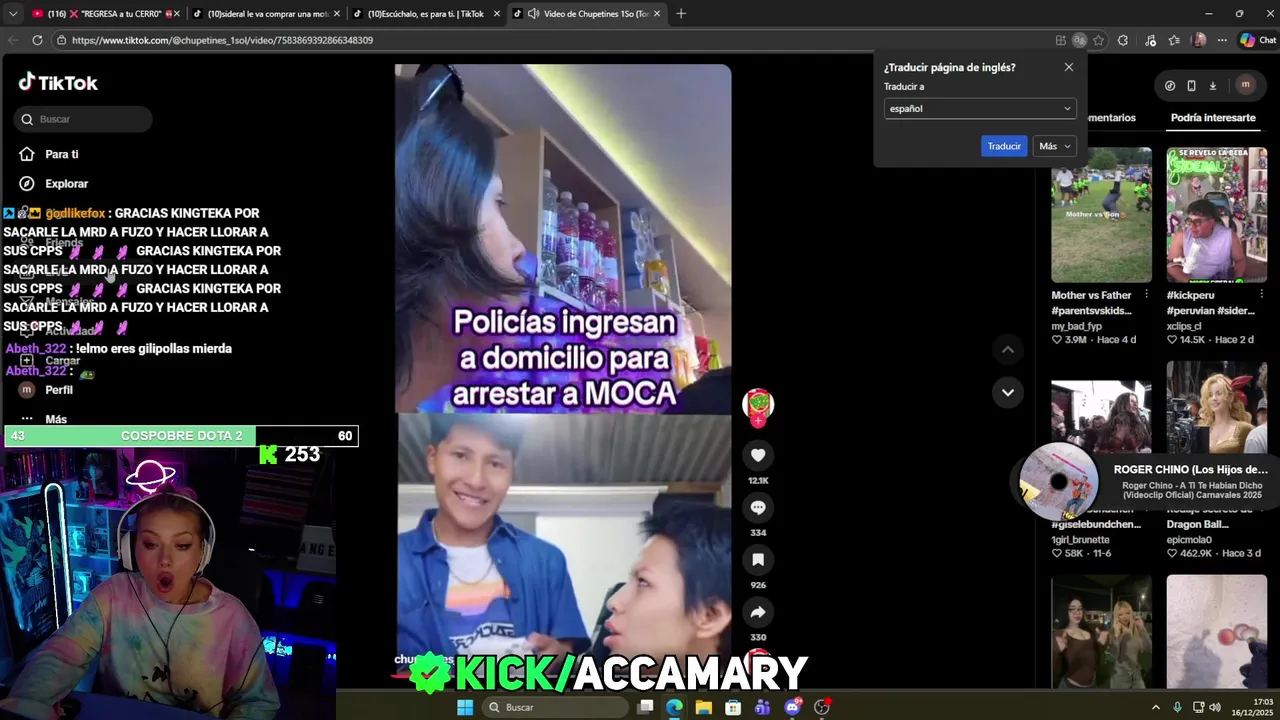Viewport: 1280px width, 720px height.
Task: Click the TikTok logo
Action: click(x=58, y=83)
